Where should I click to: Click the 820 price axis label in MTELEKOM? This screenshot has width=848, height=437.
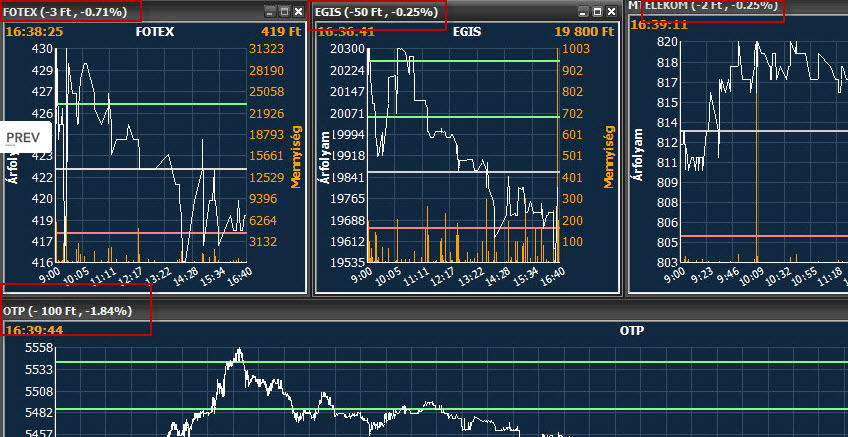pyautogui.click(x=665, y=43)
